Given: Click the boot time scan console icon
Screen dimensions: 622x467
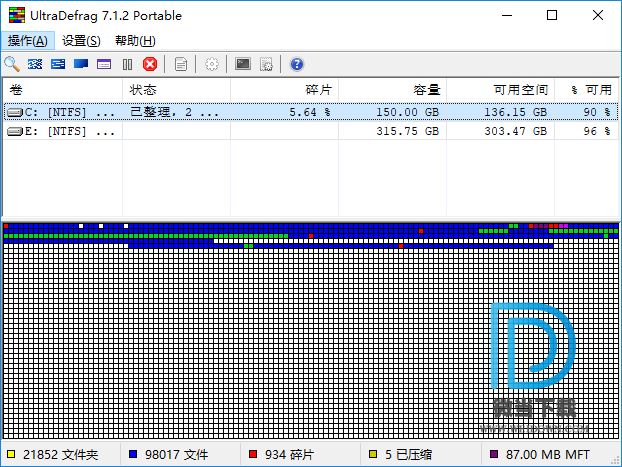Looking at the screenshot, I should (243, 64).
